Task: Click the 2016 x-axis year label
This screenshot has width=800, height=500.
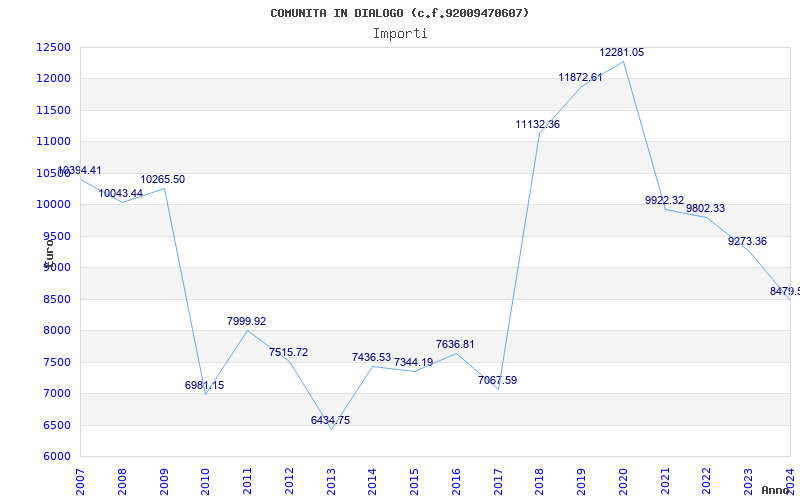Action: (x=456, y=482)
